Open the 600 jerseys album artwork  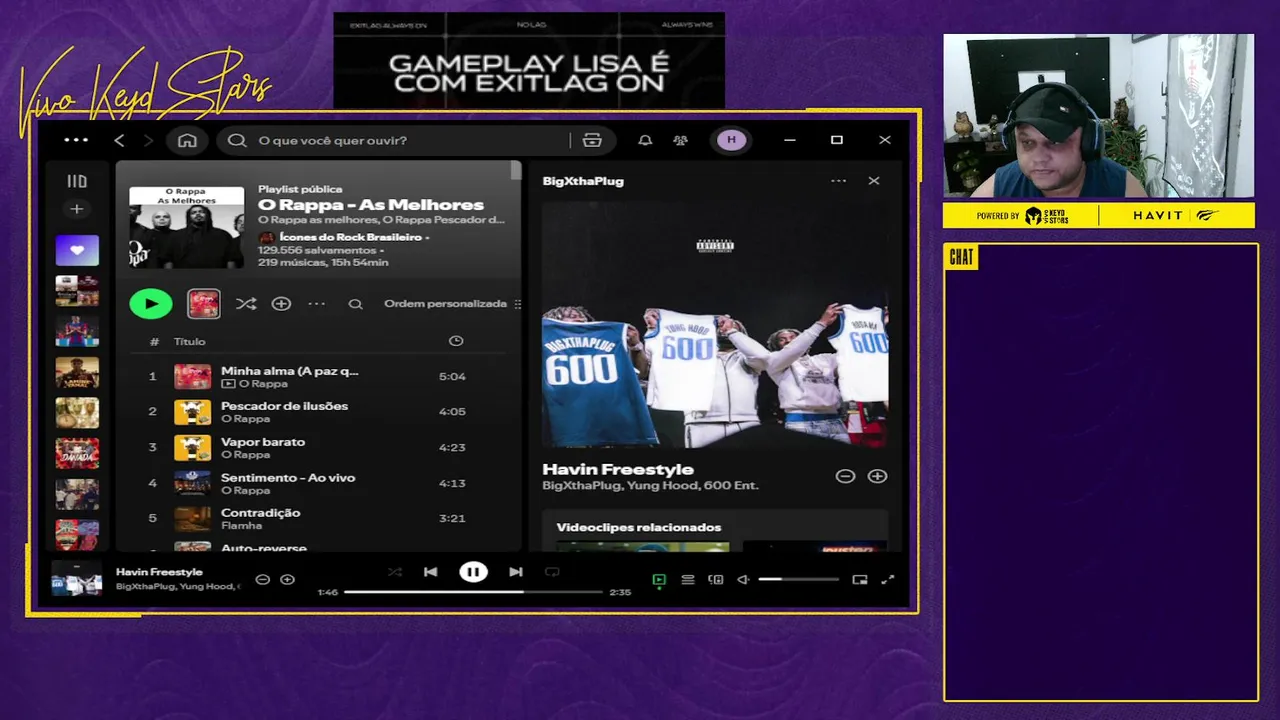coord(715,326)
